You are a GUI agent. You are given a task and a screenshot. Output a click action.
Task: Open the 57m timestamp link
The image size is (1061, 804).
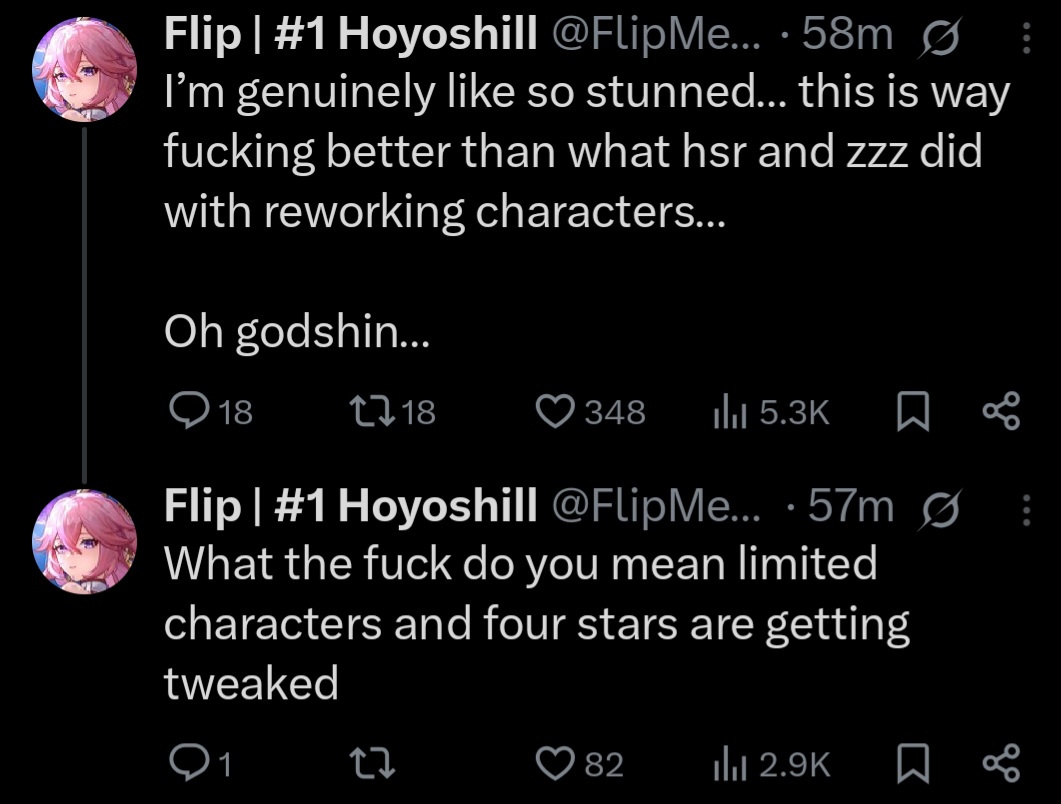pyautogui.click(x=851, y=506)
